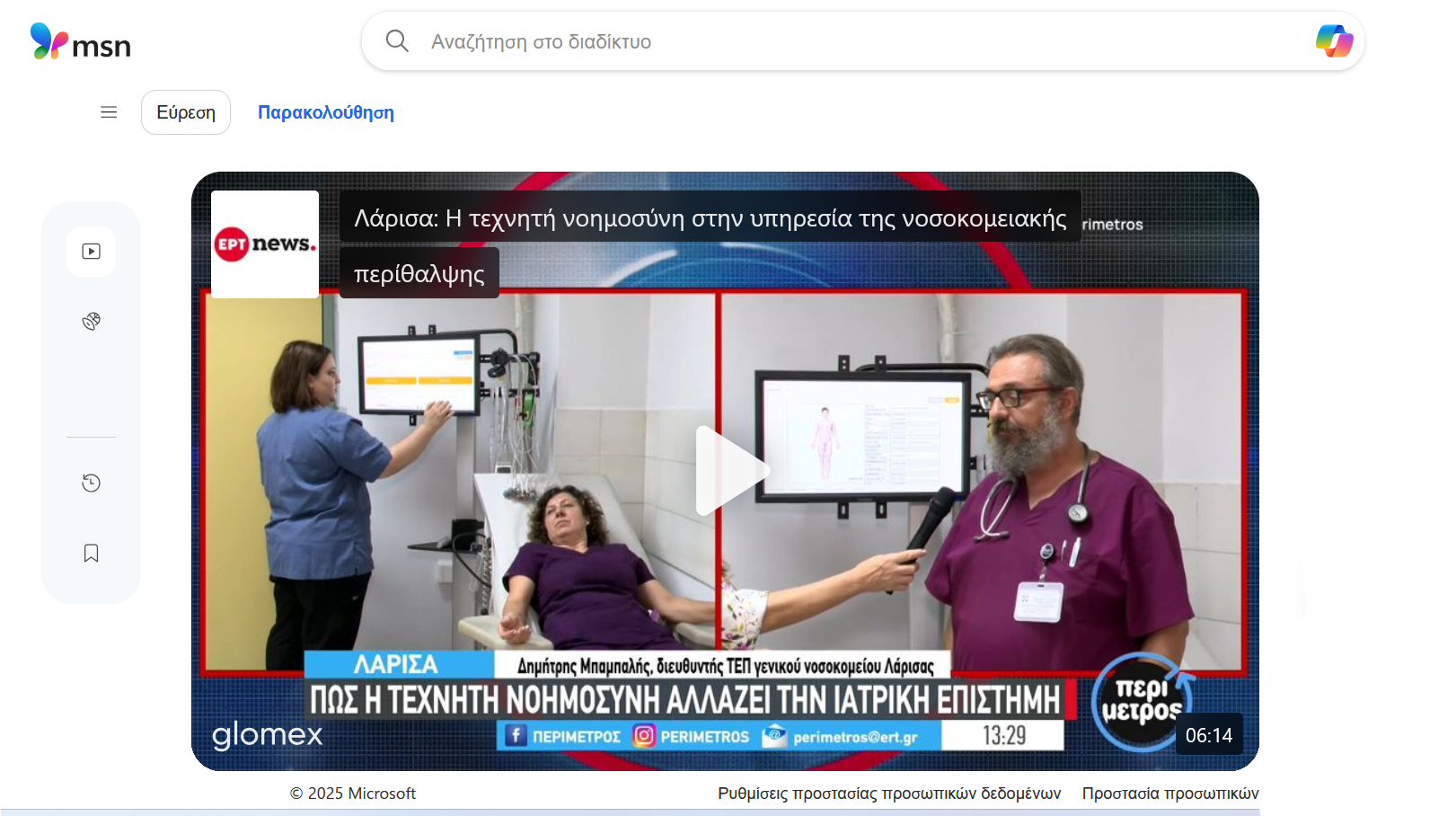This screenshot has height=816, width=1456.
Task: Open Ρυθμίσεις προστασίας προσωπικών δεδομένων link
Action: [889, 794]
